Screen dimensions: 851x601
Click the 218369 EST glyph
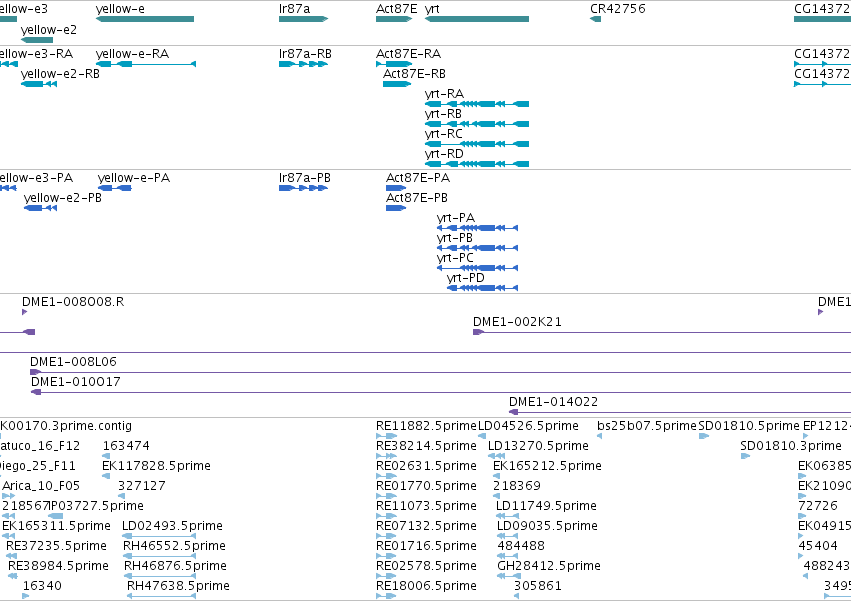pyautogui.click(x=499, y=496)
